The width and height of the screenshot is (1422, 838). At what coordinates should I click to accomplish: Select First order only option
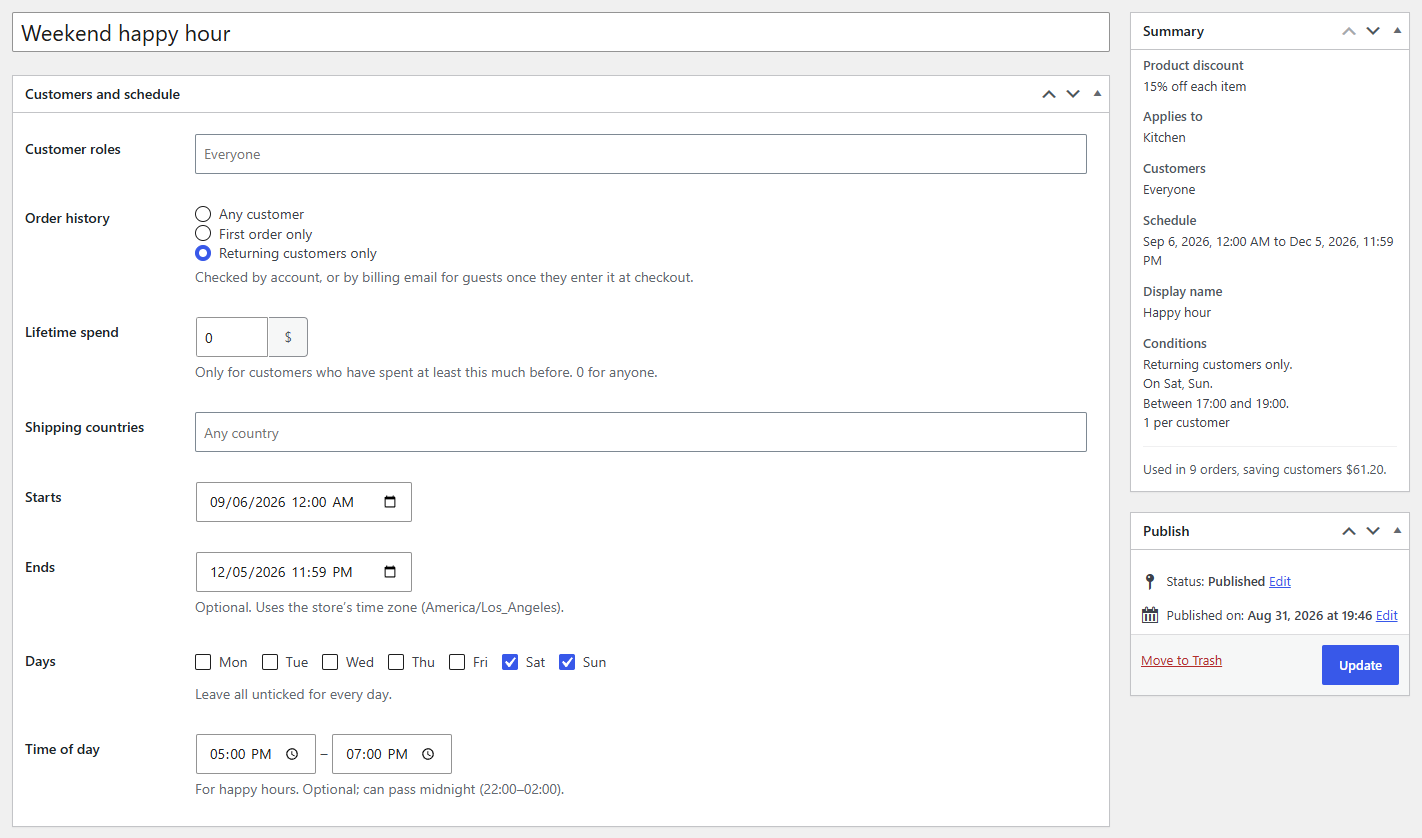click(203, 234)
